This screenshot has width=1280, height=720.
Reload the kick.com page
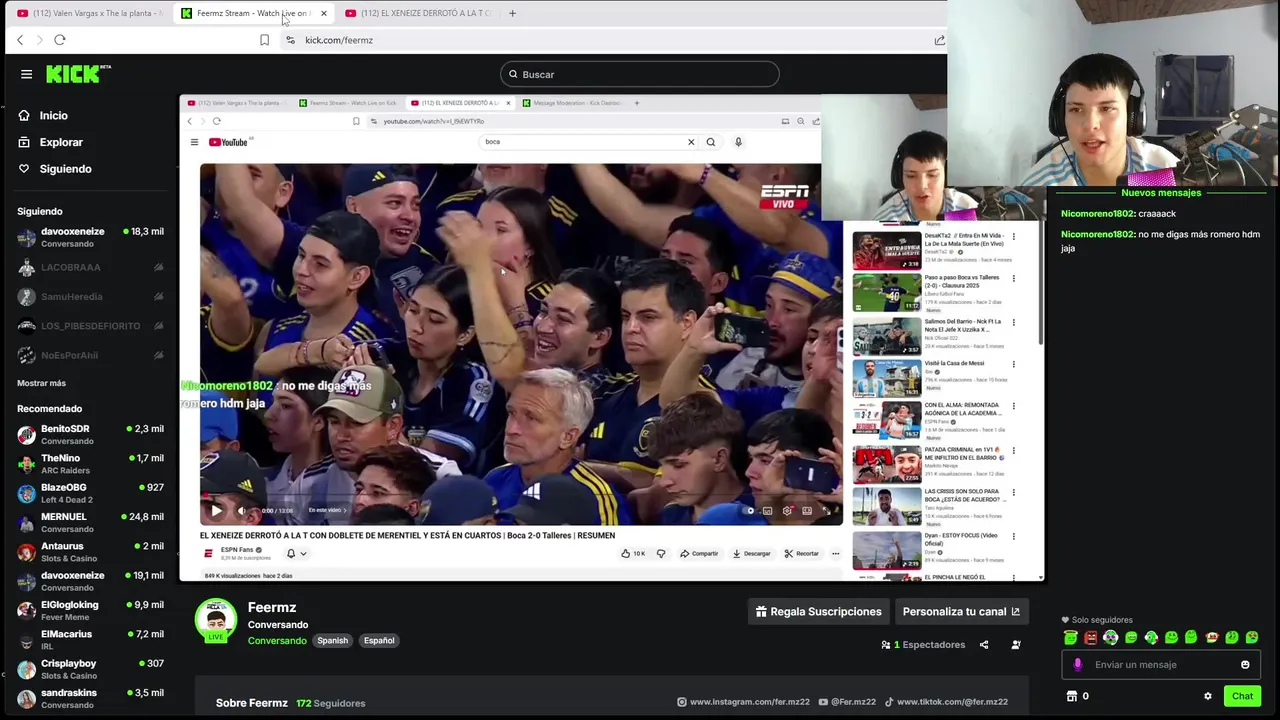pyautogui.click(x=60, y=40)
